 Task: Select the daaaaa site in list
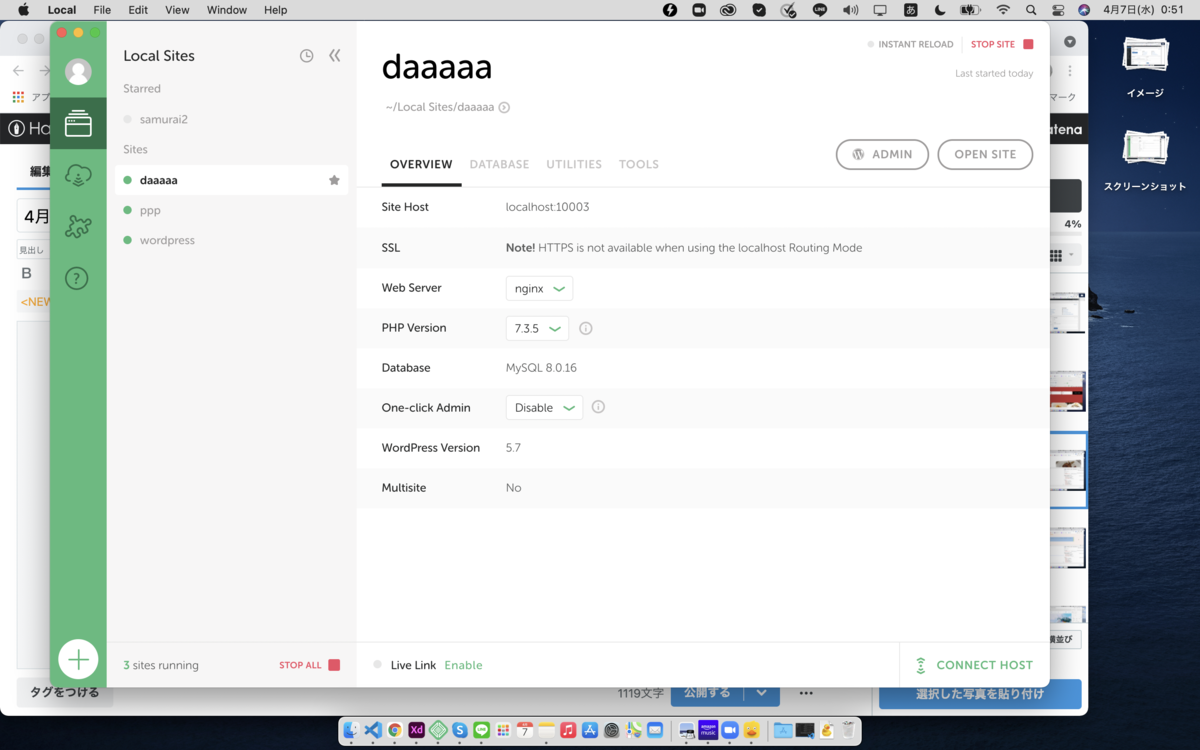(x=231, y=180)
